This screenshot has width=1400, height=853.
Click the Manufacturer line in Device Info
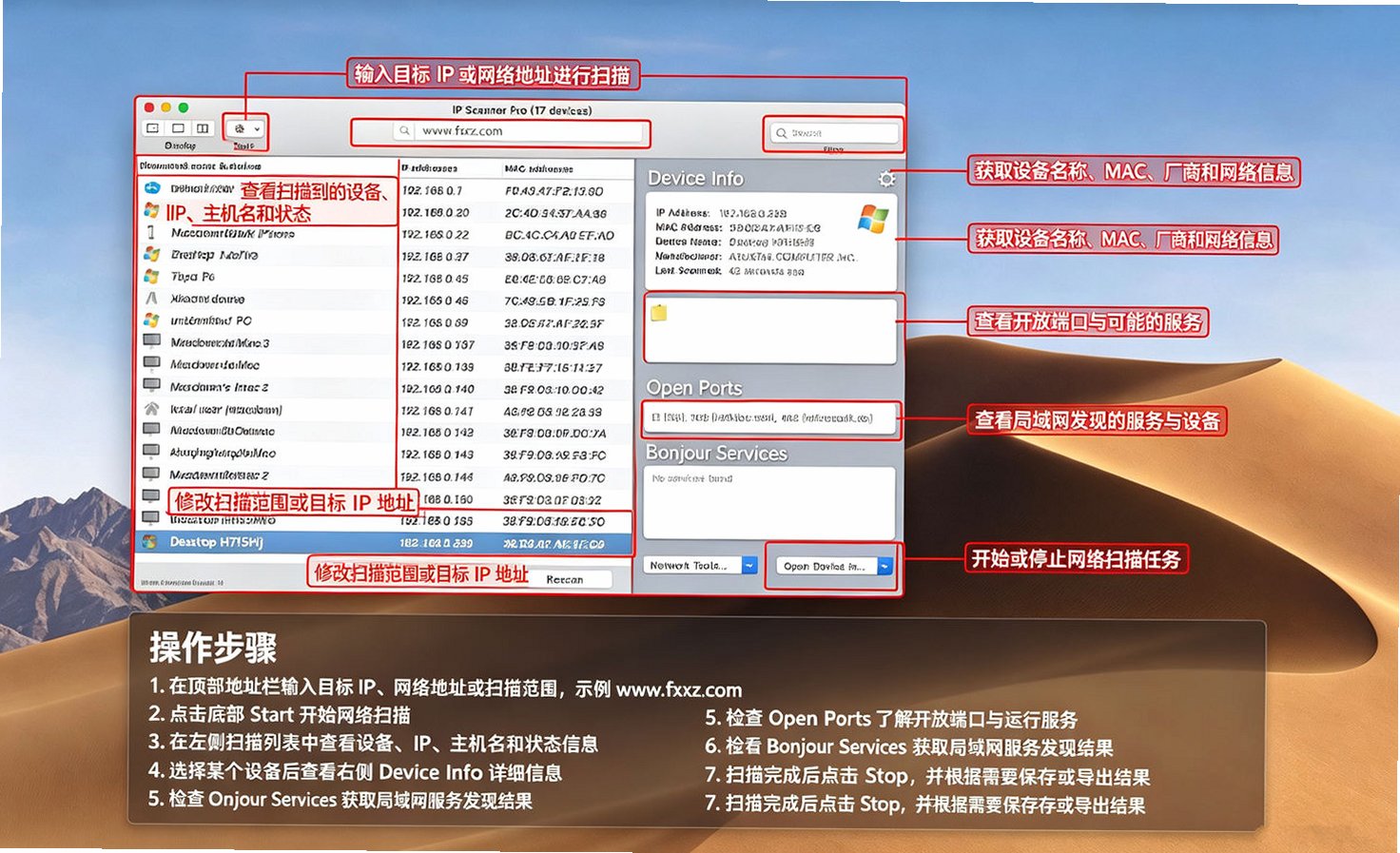(x=756, y=257)
